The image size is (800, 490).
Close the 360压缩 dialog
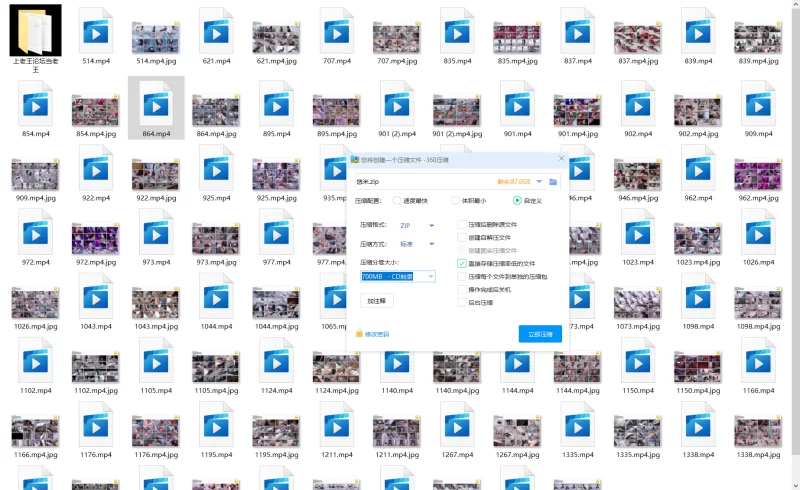[561, 159]
